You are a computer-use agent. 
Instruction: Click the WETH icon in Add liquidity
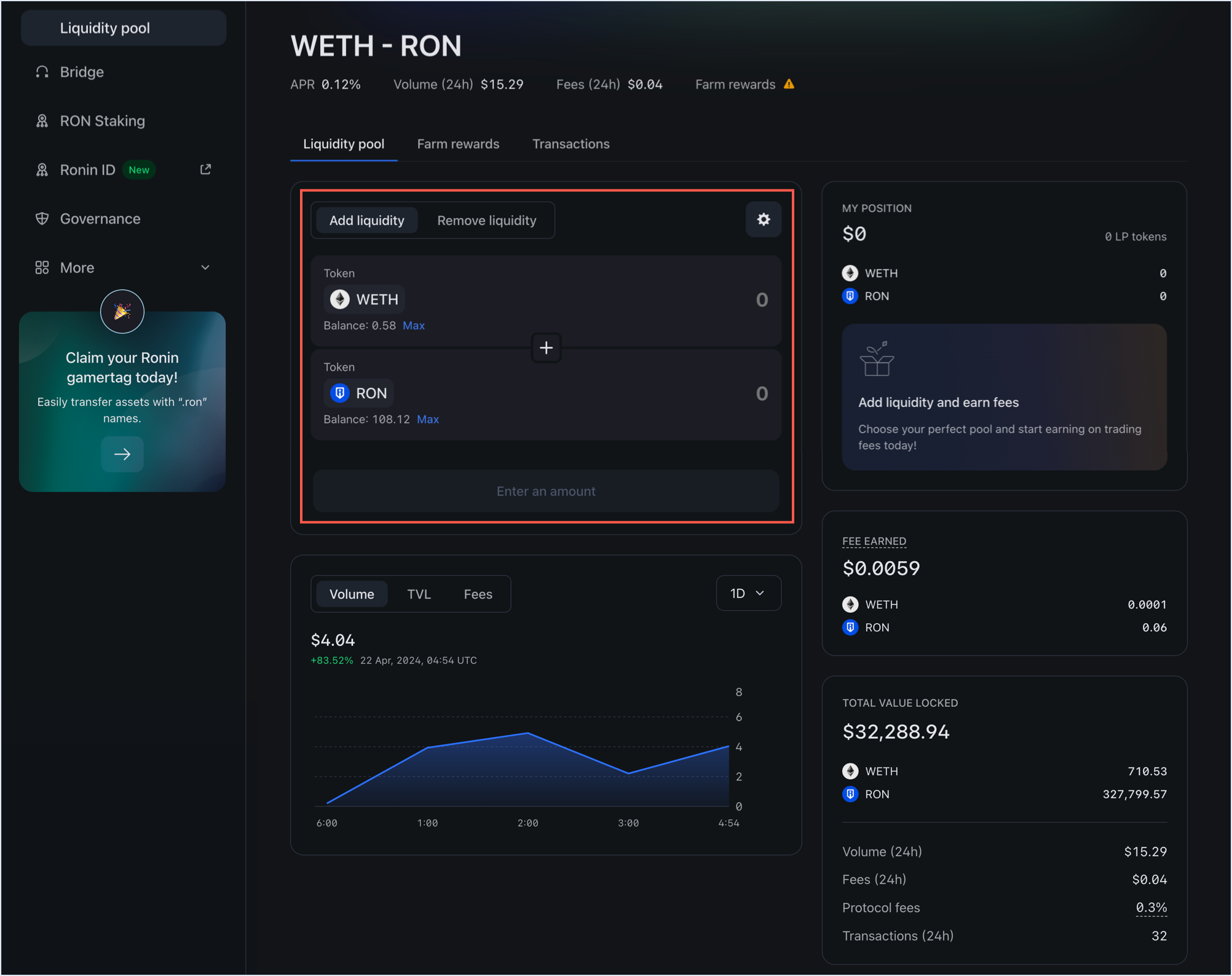340,299
